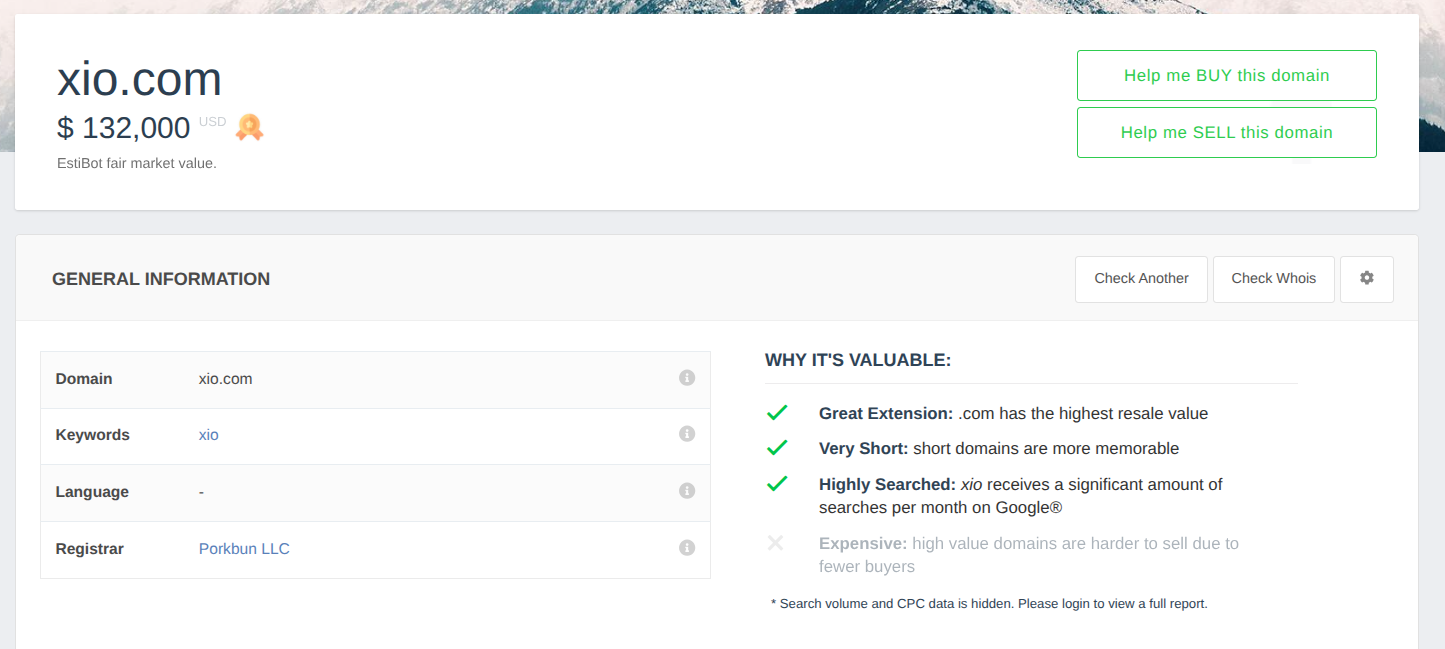This screenshot has width=1445, height=649.
Task: Click the green checkmark beside Very Short
Action: click(777, 448)
